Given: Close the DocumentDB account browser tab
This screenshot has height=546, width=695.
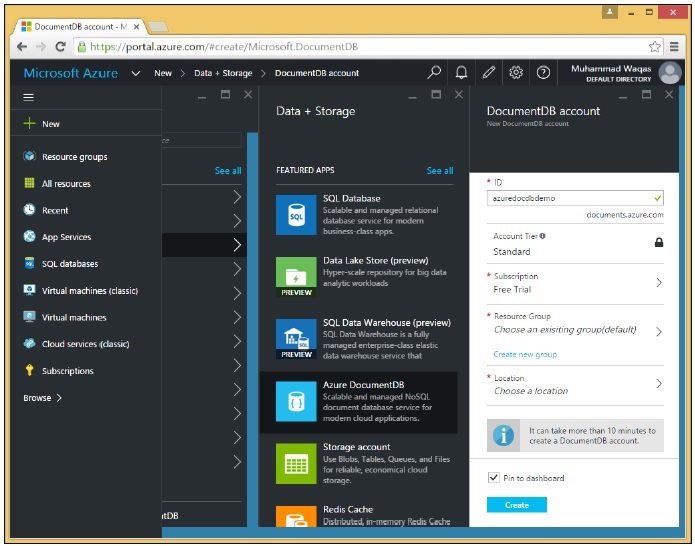Looking at the screenshot, I should click(137, 27).
